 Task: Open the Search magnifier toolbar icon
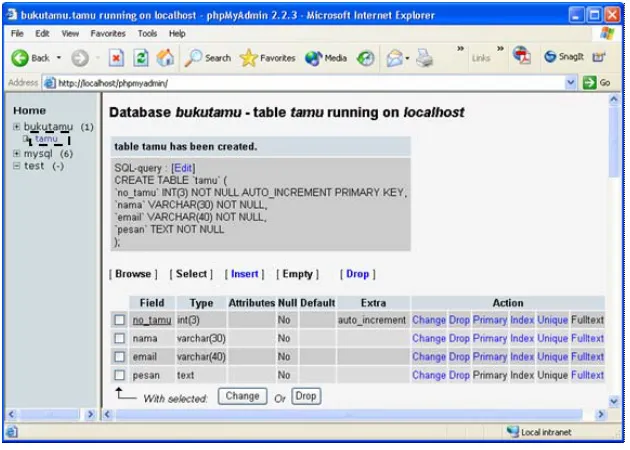(193, 58)
